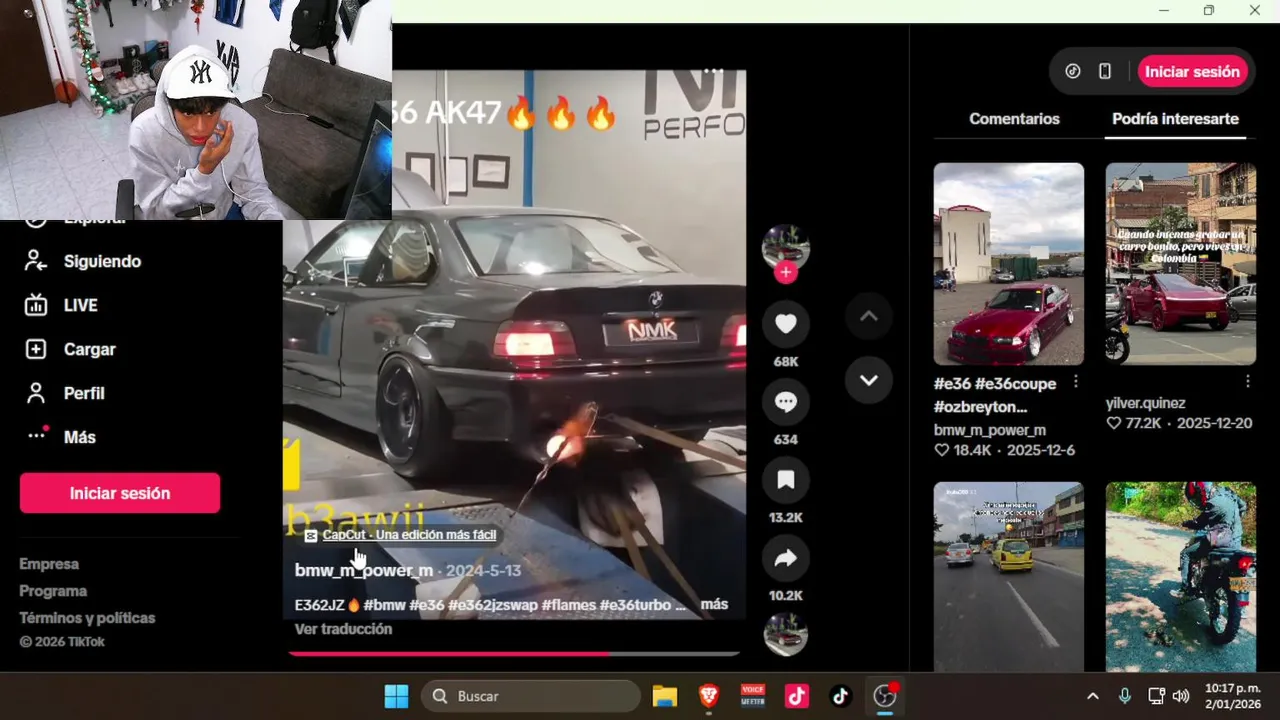The height and width of the screenshot is (720, 1280).
Task: Open the OBS taskbar icon
Action: [x=885, y=696]
